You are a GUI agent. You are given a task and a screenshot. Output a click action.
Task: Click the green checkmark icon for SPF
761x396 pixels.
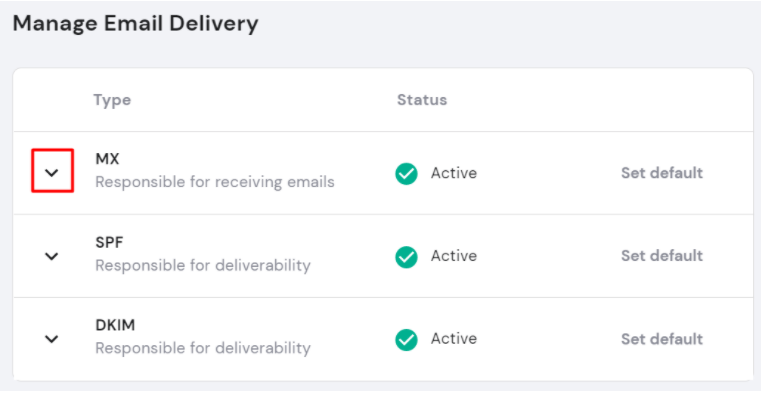tap(406, 257)
